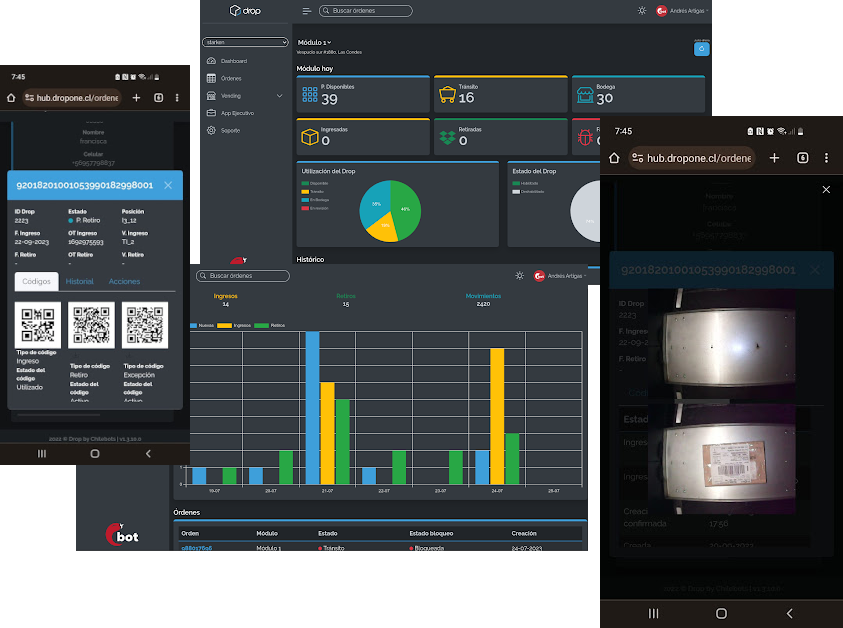Viewport: 843px width, 628px height.
Task: Open Soporte in the sidebar menu
Action: [231, 131]
